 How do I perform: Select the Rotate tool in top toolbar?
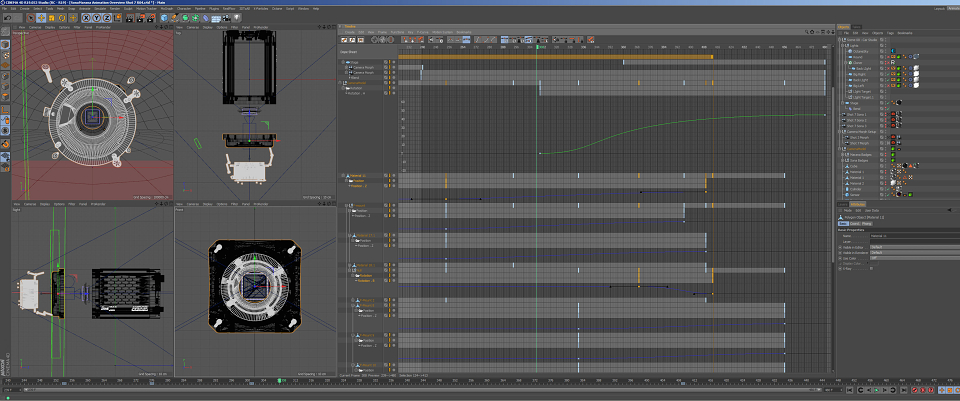point(62,18)
